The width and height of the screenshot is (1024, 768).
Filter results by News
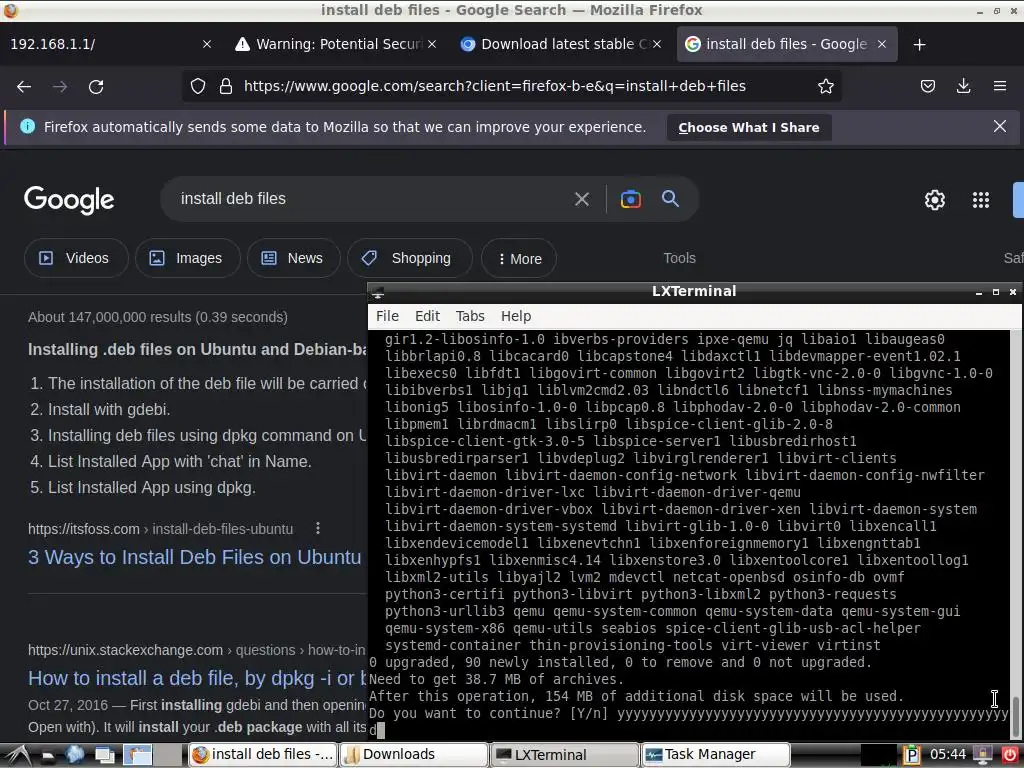tap(294, 259)
